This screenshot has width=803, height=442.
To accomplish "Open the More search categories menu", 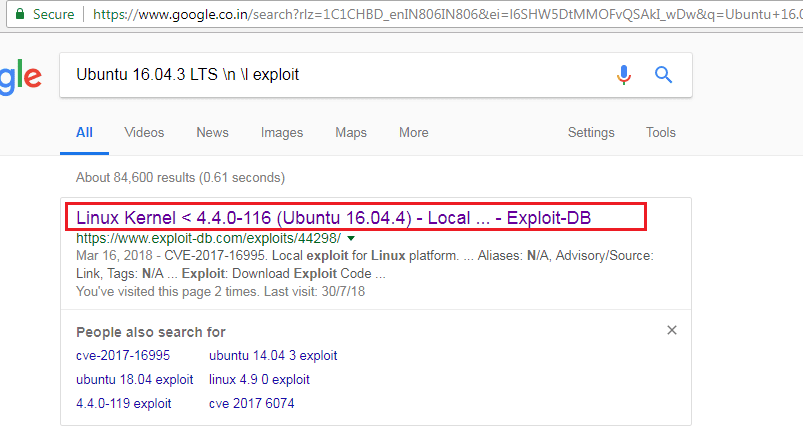I will pyautogui.click(x=413, y=132).
